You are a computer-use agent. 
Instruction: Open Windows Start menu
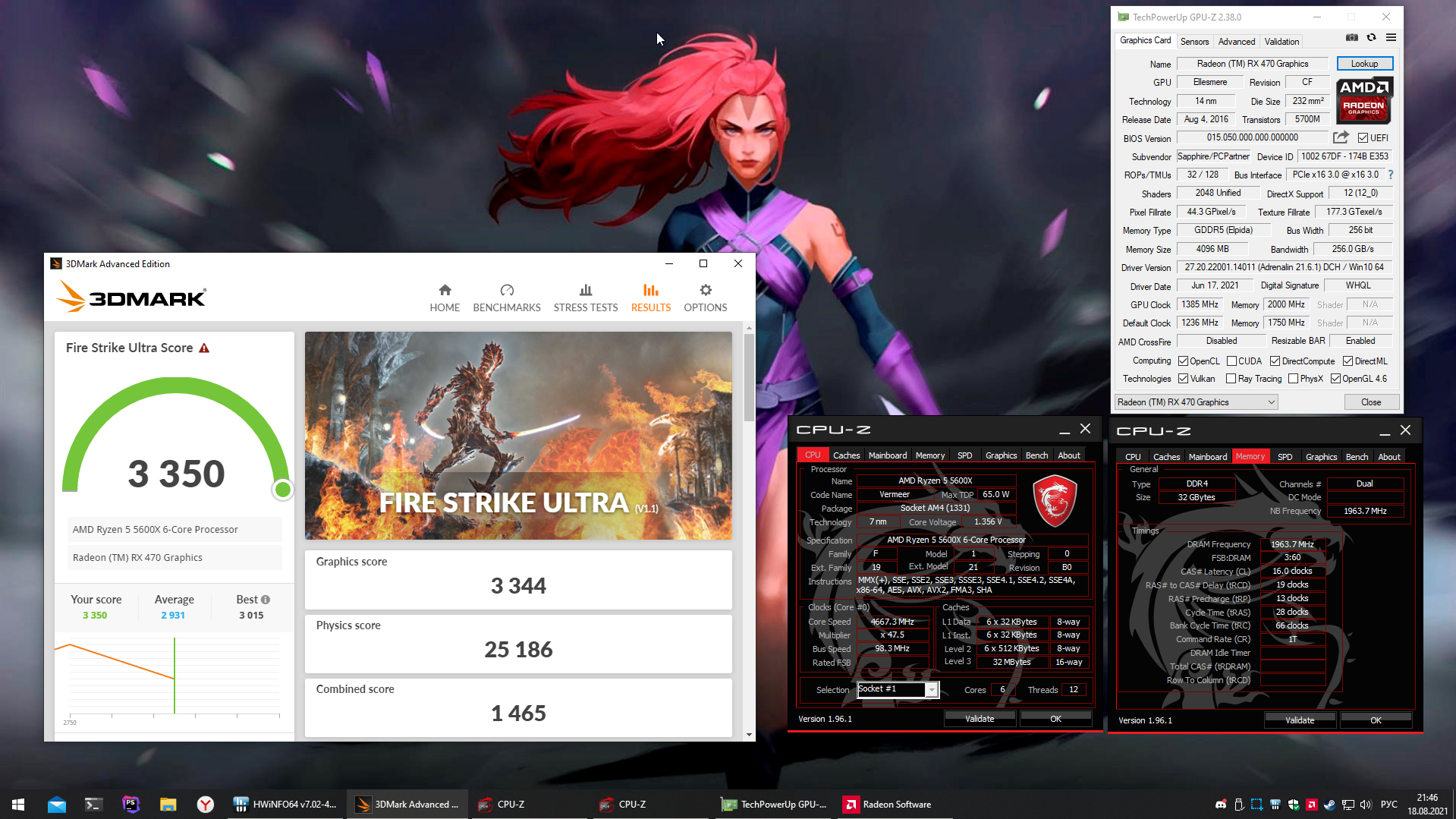pos(18,805)
